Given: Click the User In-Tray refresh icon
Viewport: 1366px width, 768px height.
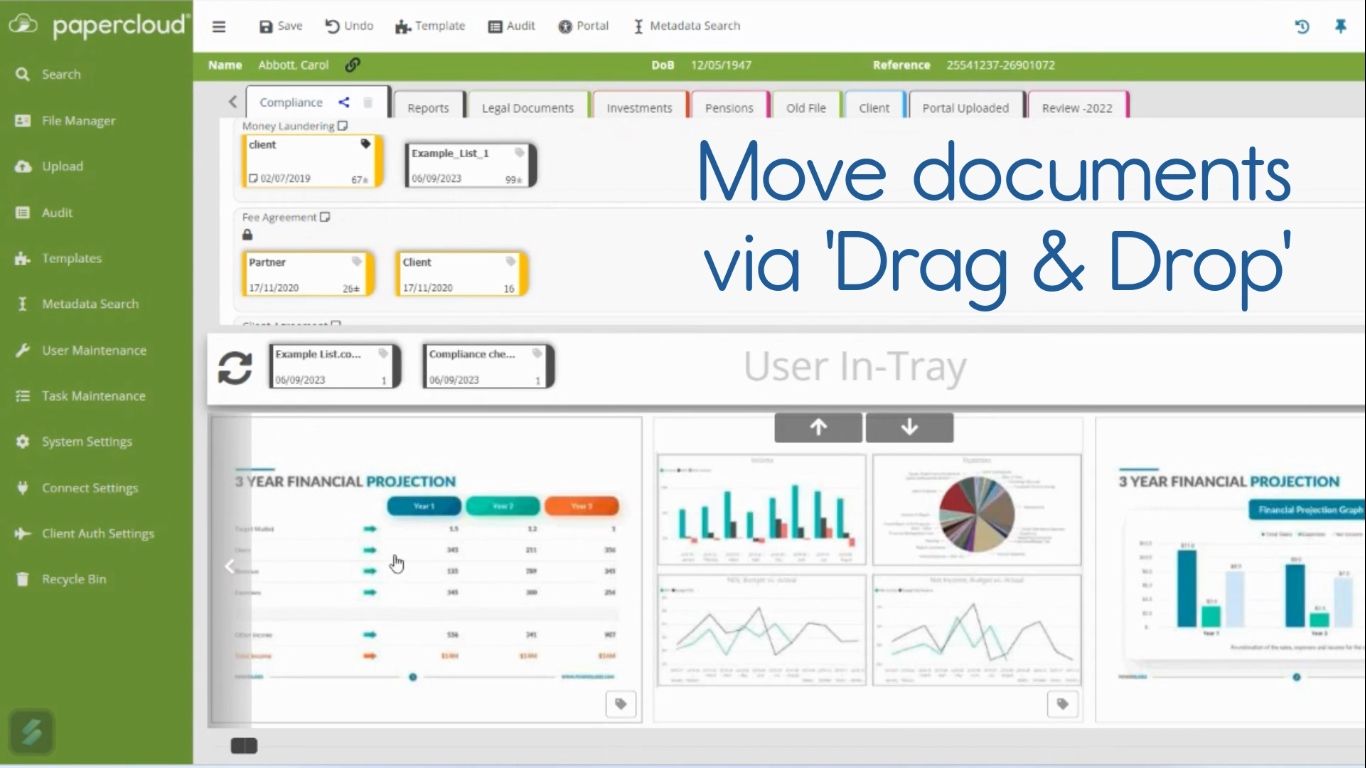Looking at the screenshot, I should 235,368.
